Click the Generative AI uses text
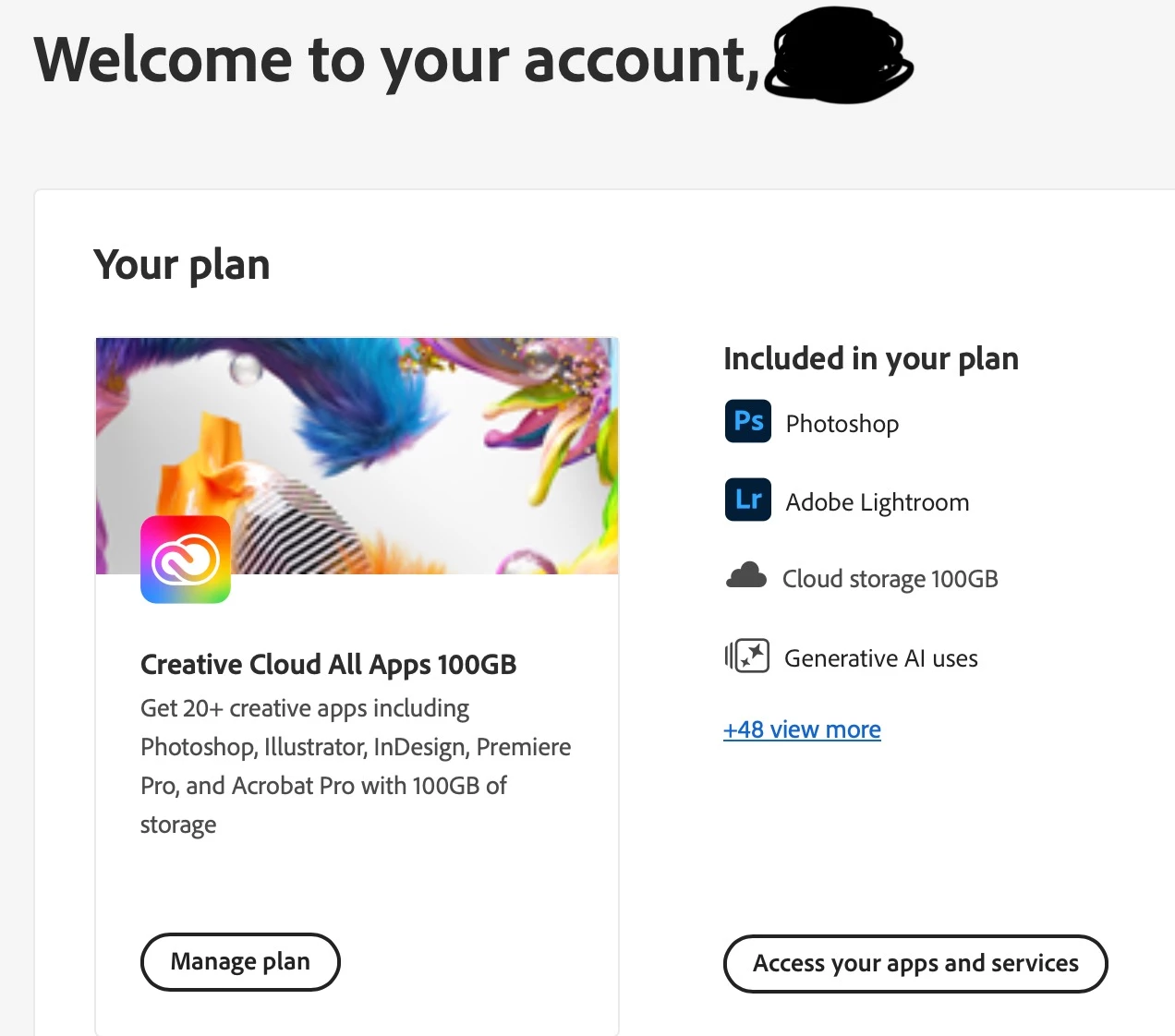Image resolution: width=1175 pixels, height=1036 pixels. [880, 658]
